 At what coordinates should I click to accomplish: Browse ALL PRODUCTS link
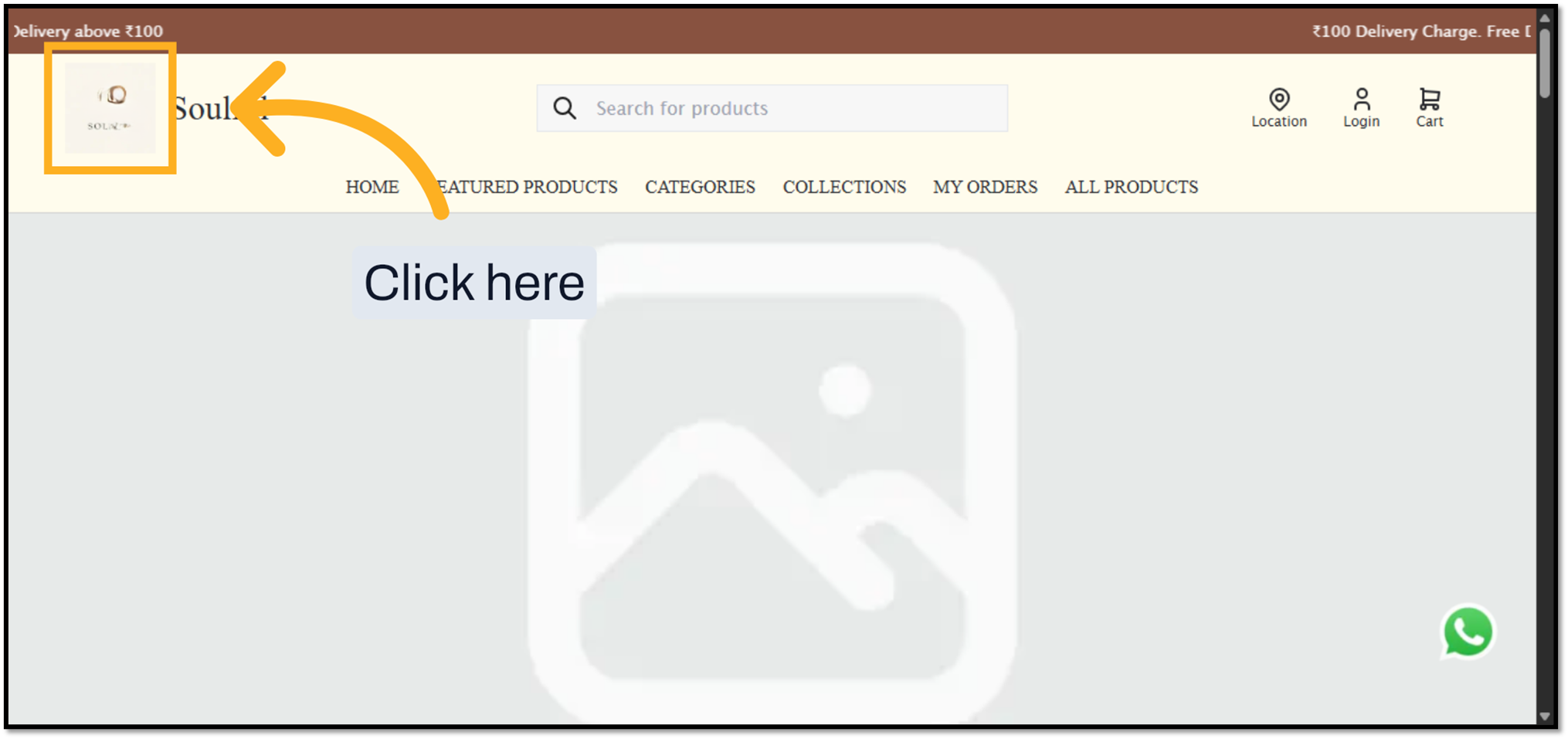1132,187
